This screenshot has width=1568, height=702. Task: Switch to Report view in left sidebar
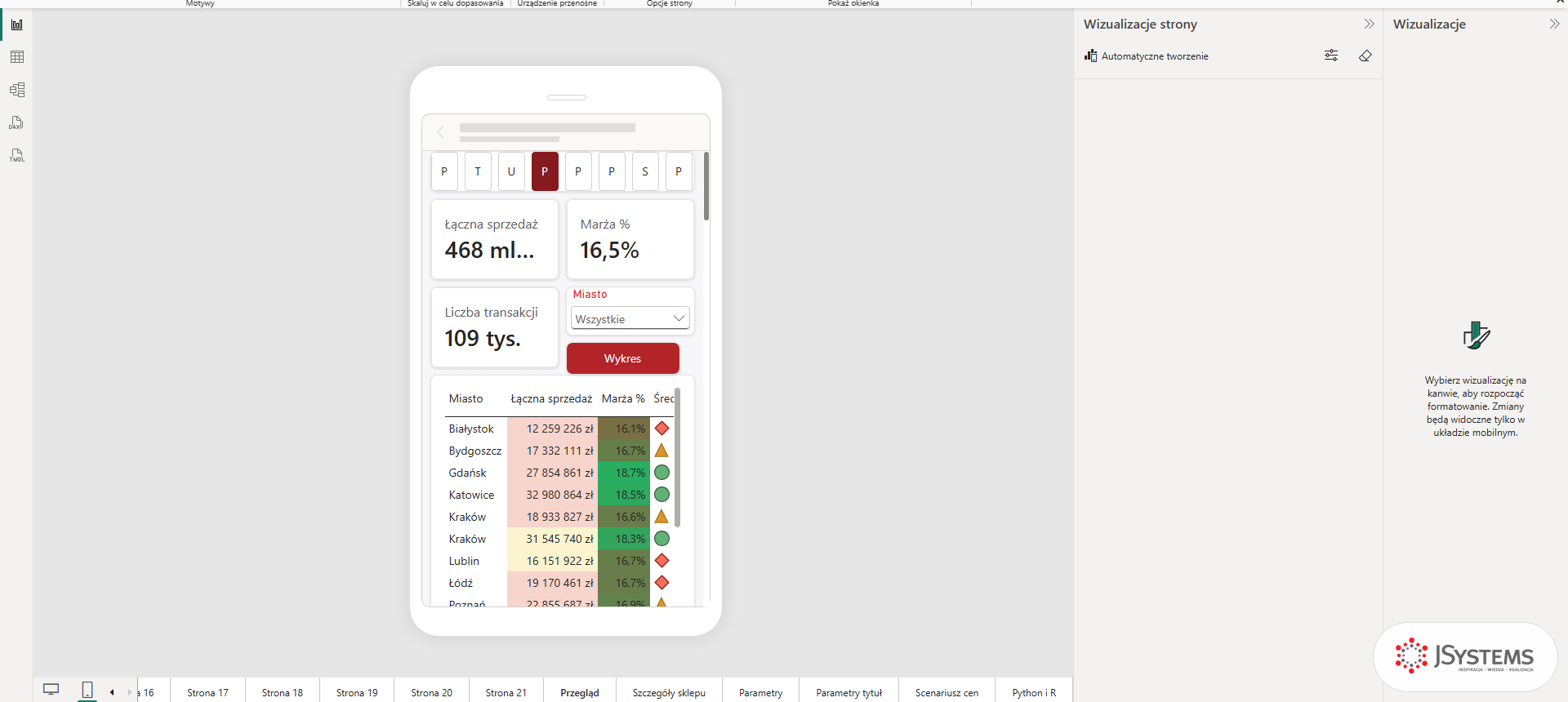(16, 24)
